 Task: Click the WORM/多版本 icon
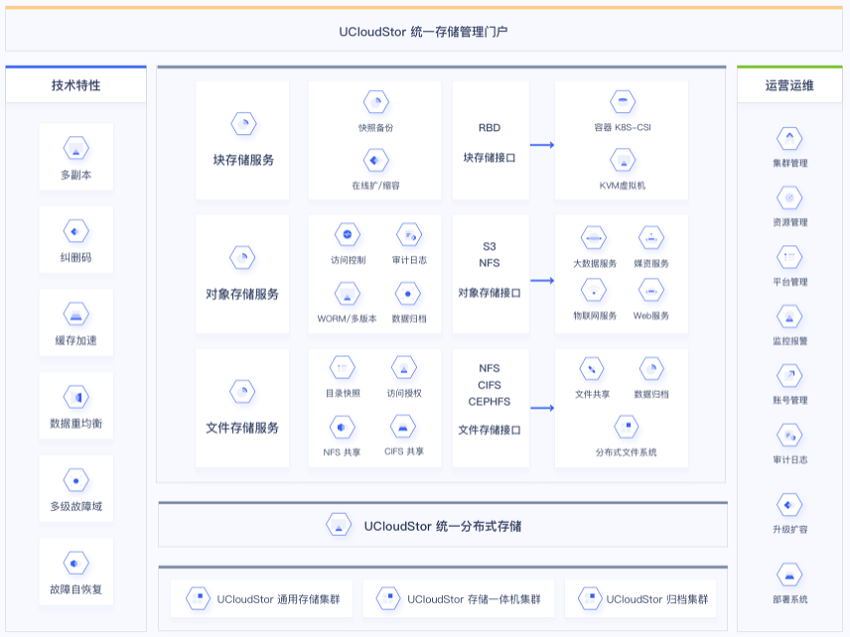(347, 294)
